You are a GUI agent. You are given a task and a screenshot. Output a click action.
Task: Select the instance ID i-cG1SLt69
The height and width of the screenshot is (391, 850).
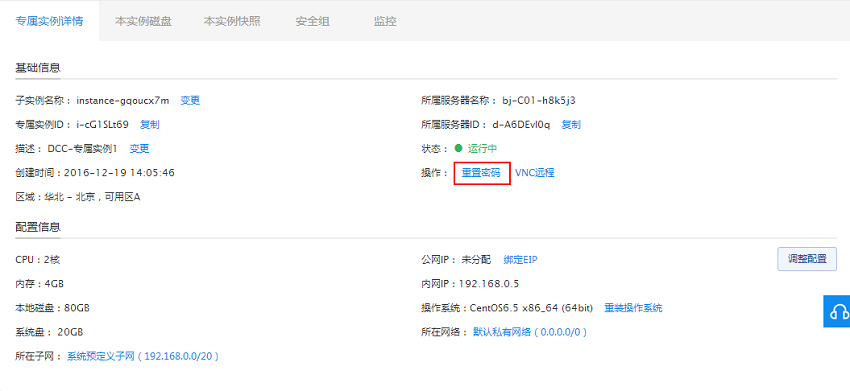pos(102,125)
